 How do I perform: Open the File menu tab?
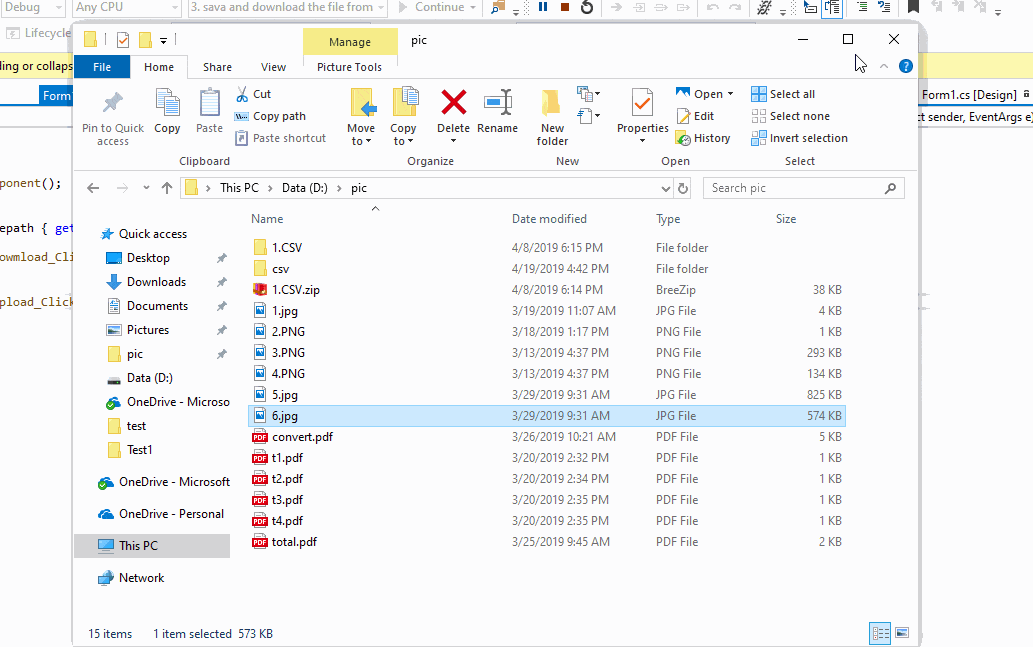click(101, 67)
